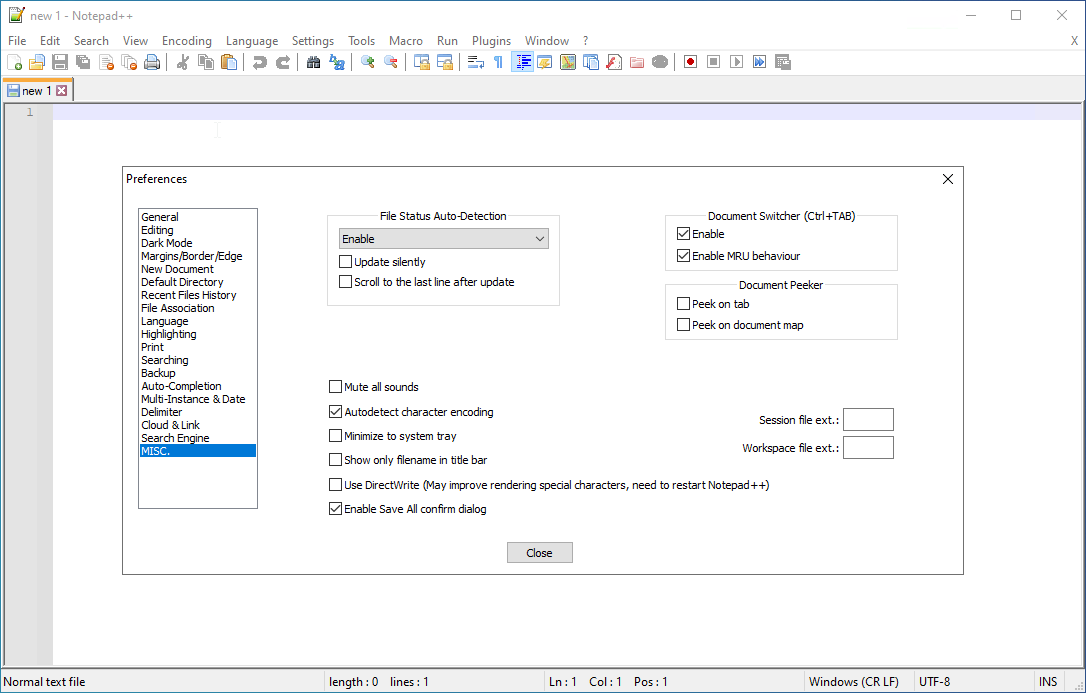Toggle Show All Characters pilcrow icon
The image size is (1086, 693).
tap(498, 62)
